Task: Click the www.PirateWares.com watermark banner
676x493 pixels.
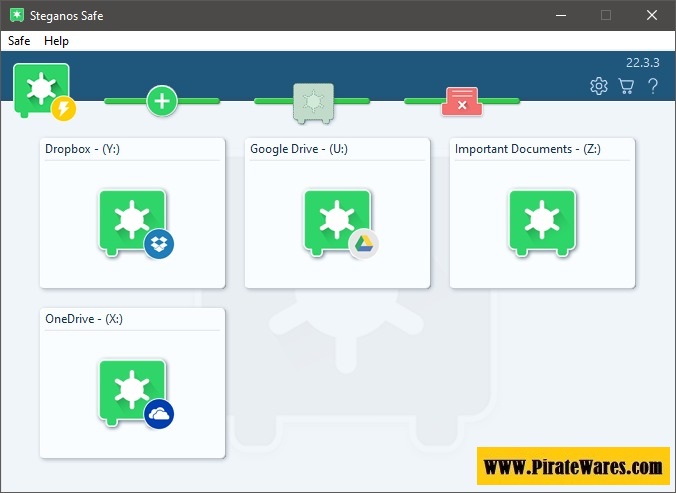Action: [573, 466]
